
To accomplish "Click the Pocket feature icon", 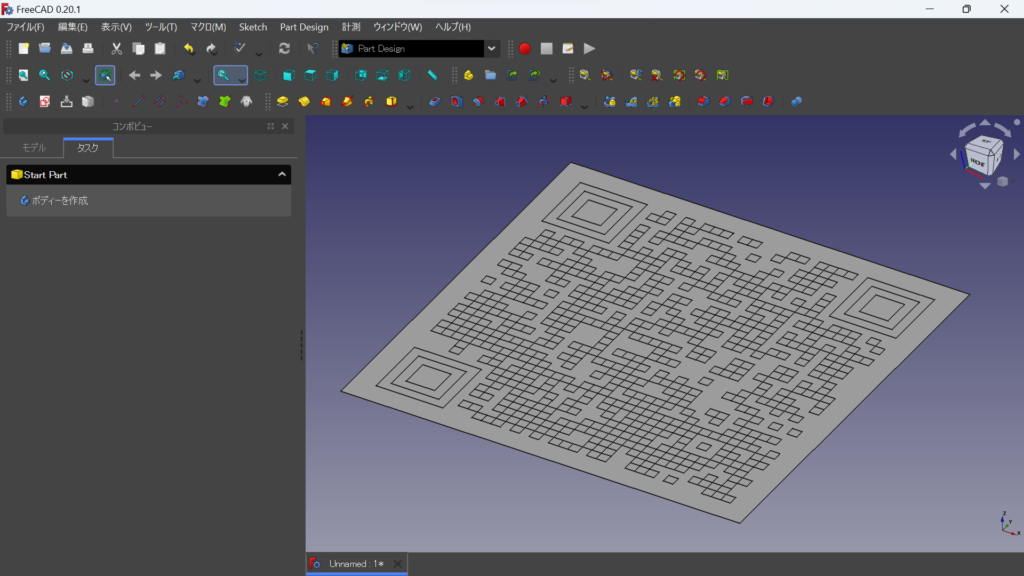I will pos(435,101).
